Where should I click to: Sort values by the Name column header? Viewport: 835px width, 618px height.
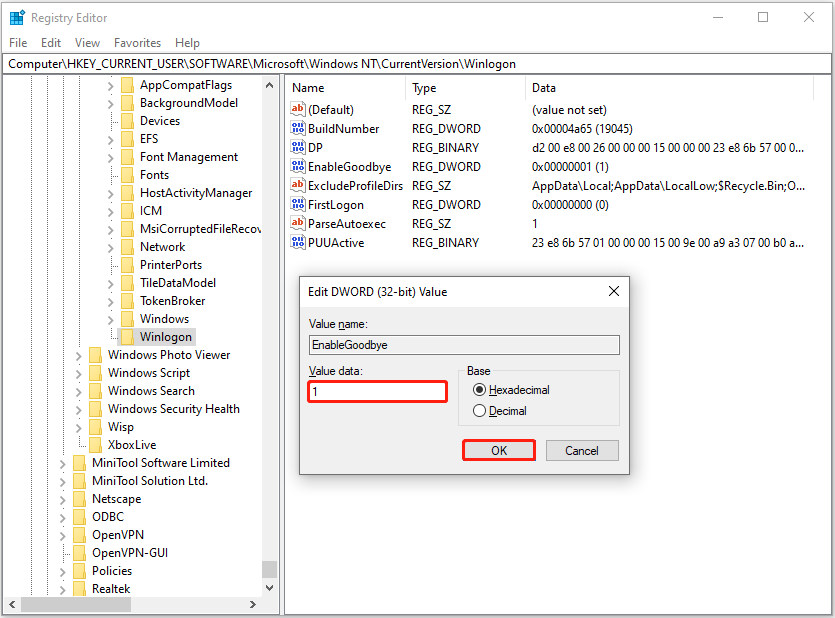click(x=347, y=88)
